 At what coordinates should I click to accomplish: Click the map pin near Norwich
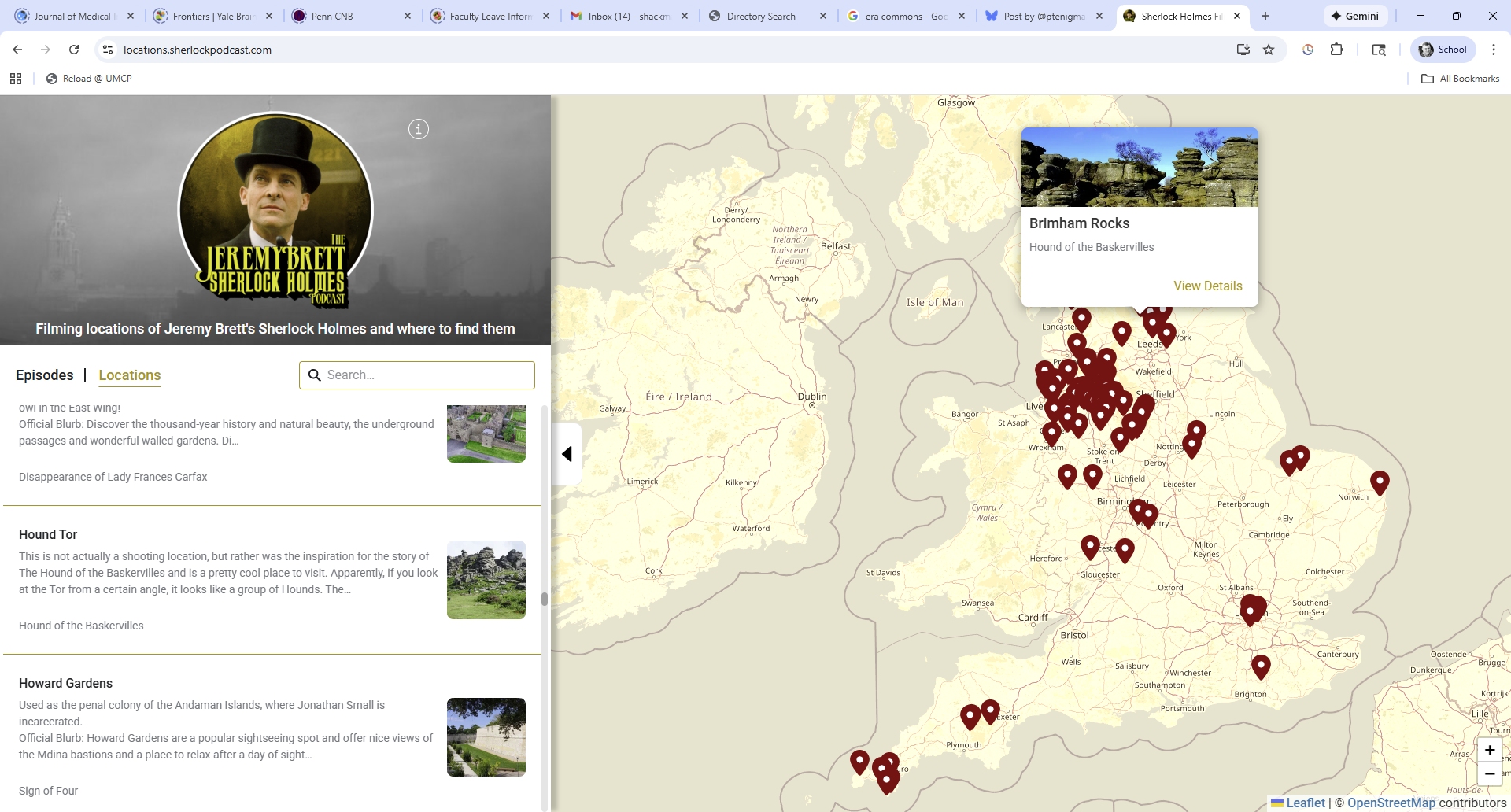point(1380,481)
